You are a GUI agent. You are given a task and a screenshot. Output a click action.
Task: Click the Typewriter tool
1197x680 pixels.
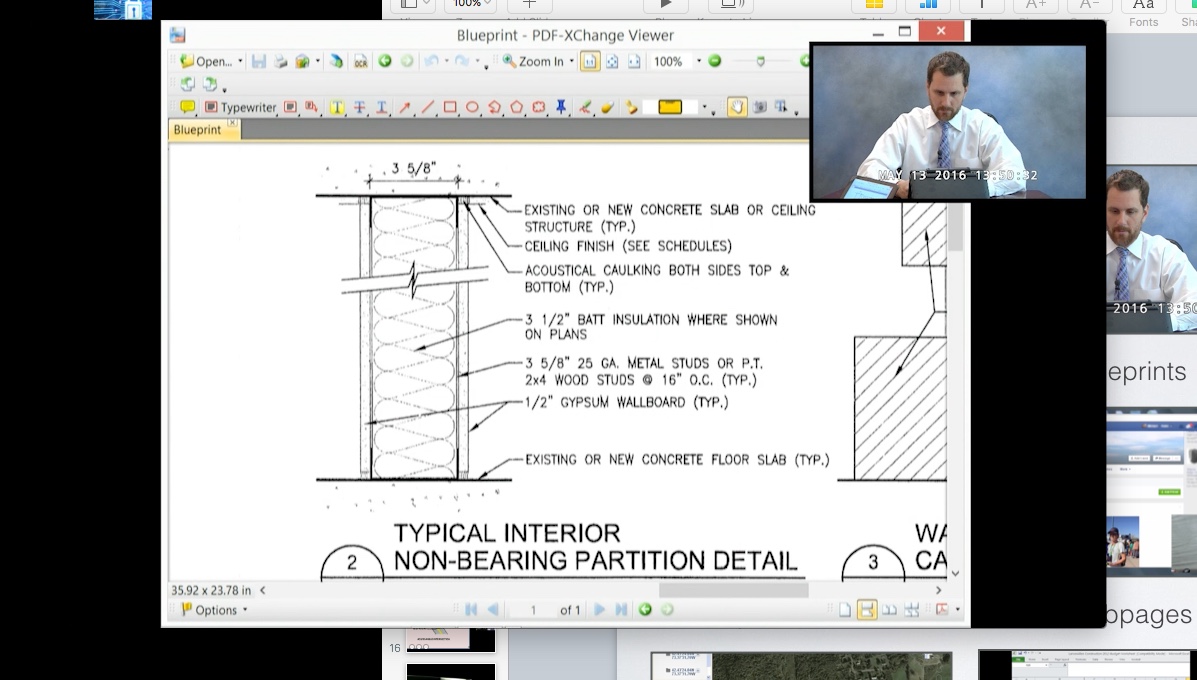pyautogui.click(x=241, y=107)
